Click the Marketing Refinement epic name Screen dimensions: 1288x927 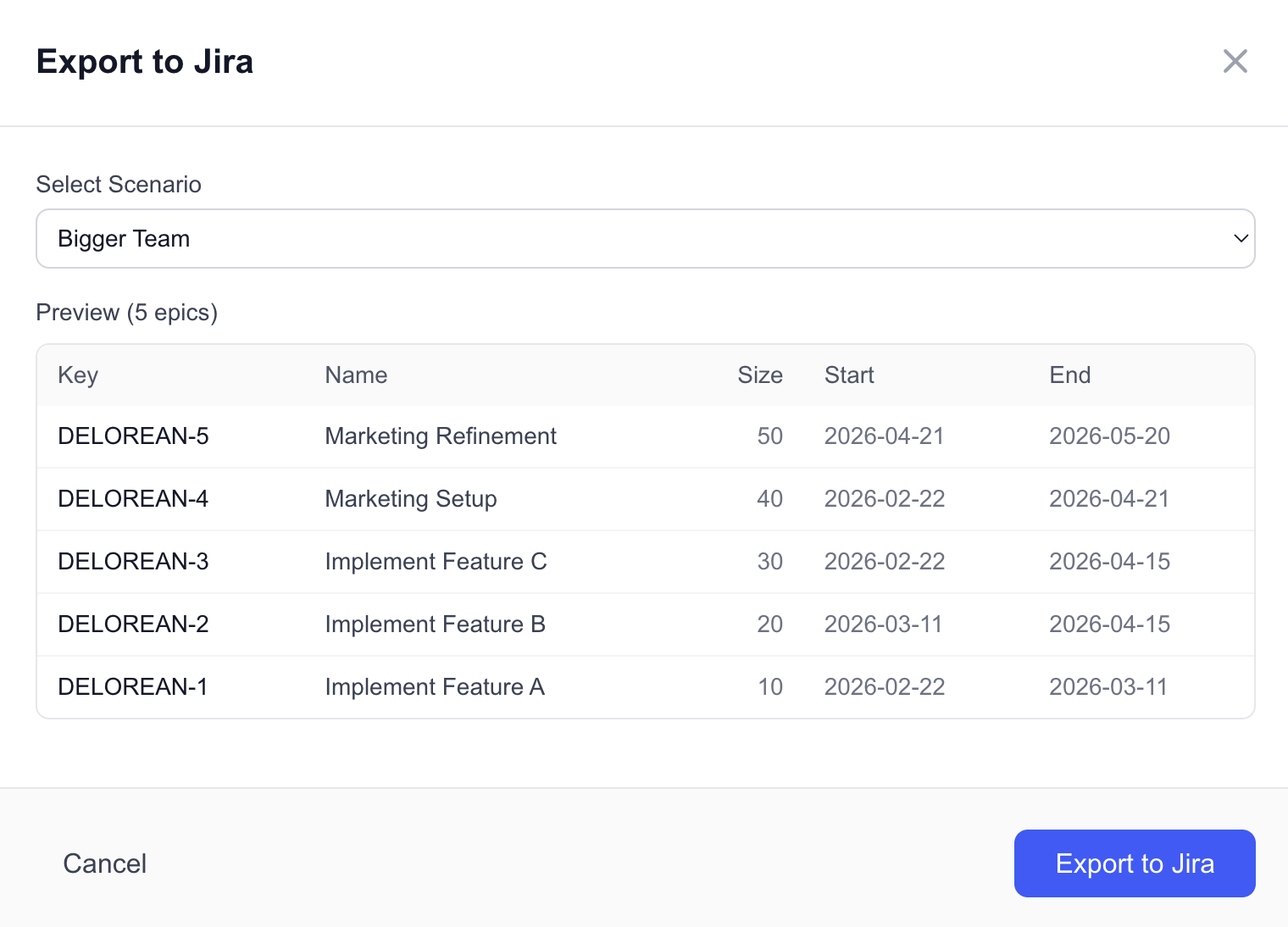[x=440, y=436]
